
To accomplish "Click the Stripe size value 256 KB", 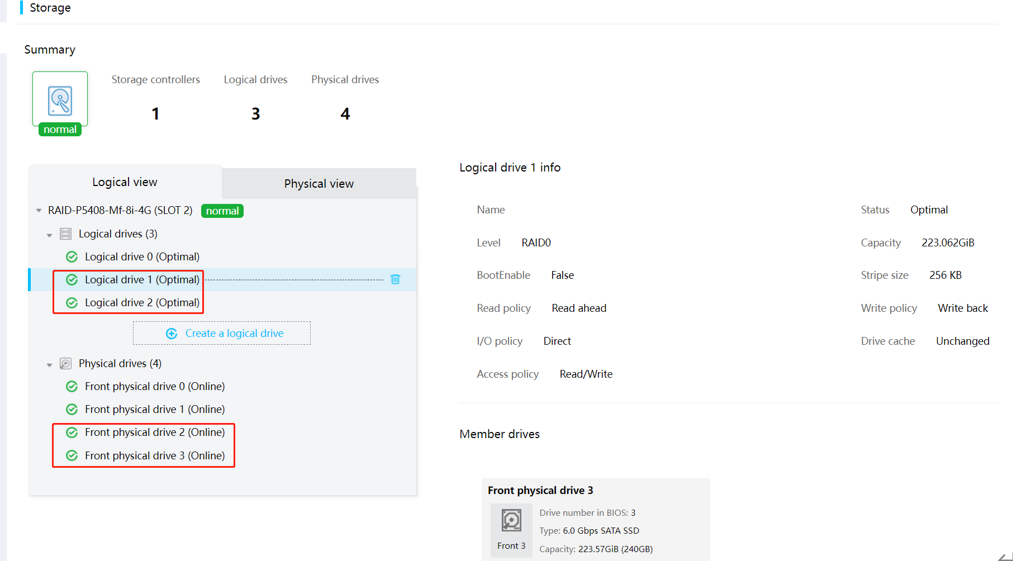I will [945, 275].
